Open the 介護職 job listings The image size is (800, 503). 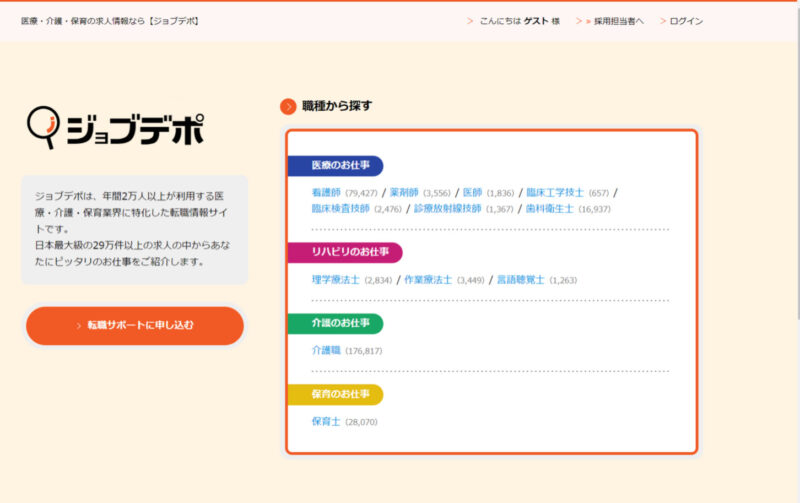326,350
